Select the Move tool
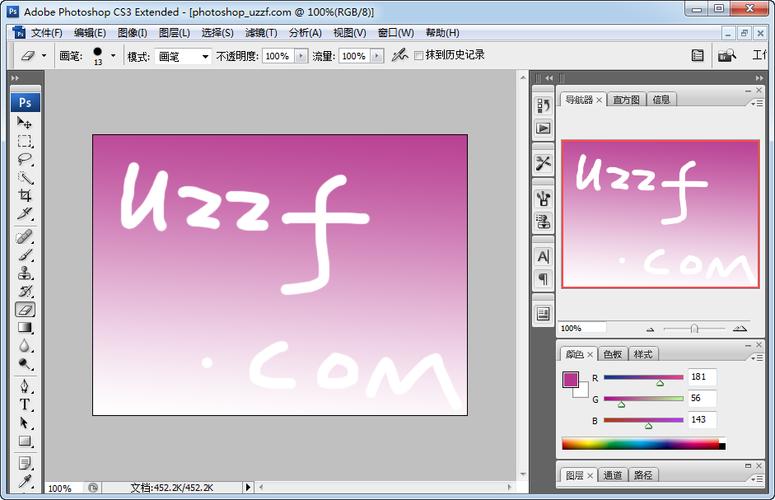 pyautogui.click(x=25, y=122)
